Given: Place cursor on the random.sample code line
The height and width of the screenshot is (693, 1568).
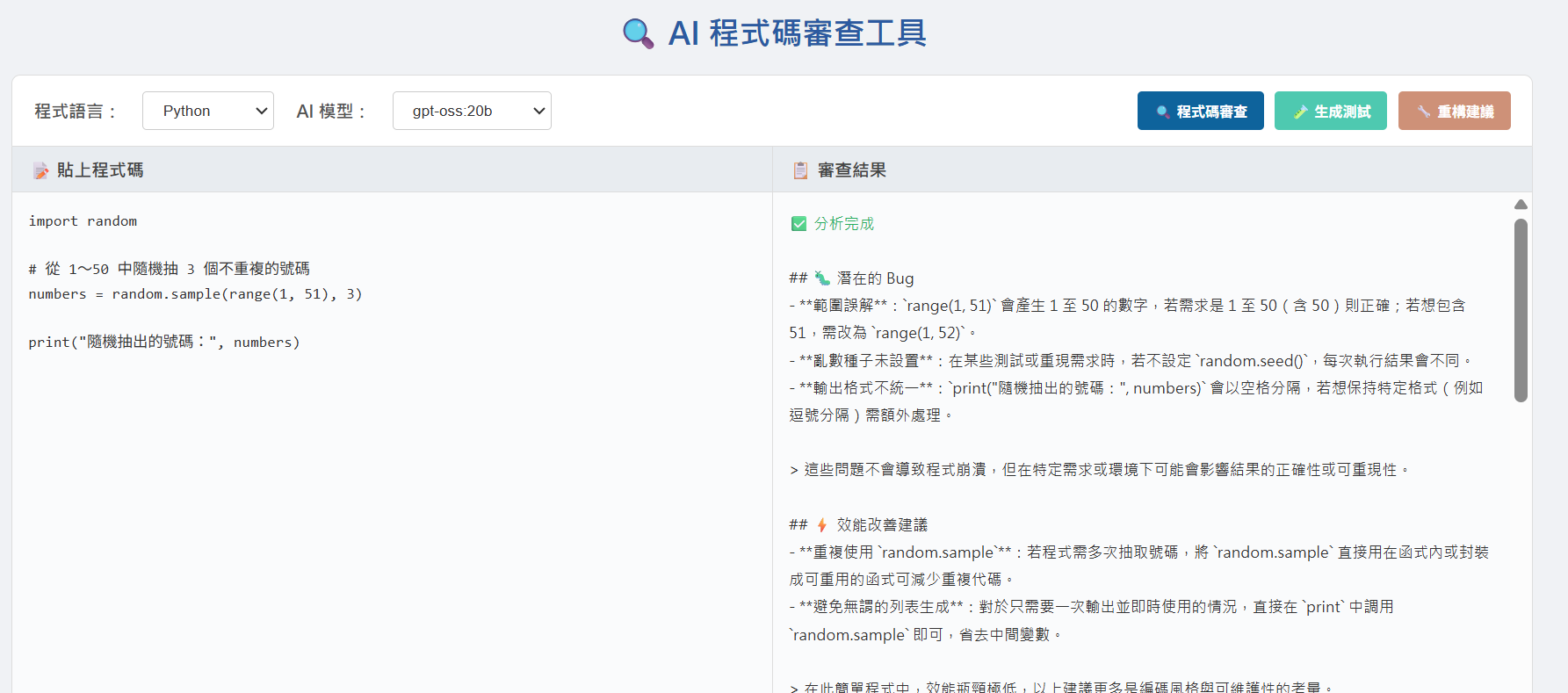Looking at the screenshot, I should point(195,294).
